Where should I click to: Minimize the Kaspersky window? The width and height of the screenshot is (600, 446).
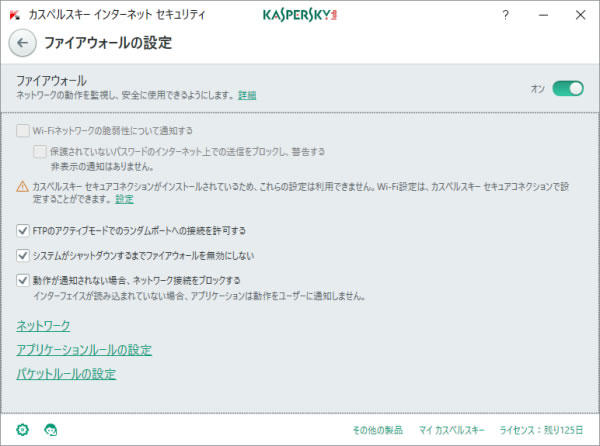click(x=543, y=15)
